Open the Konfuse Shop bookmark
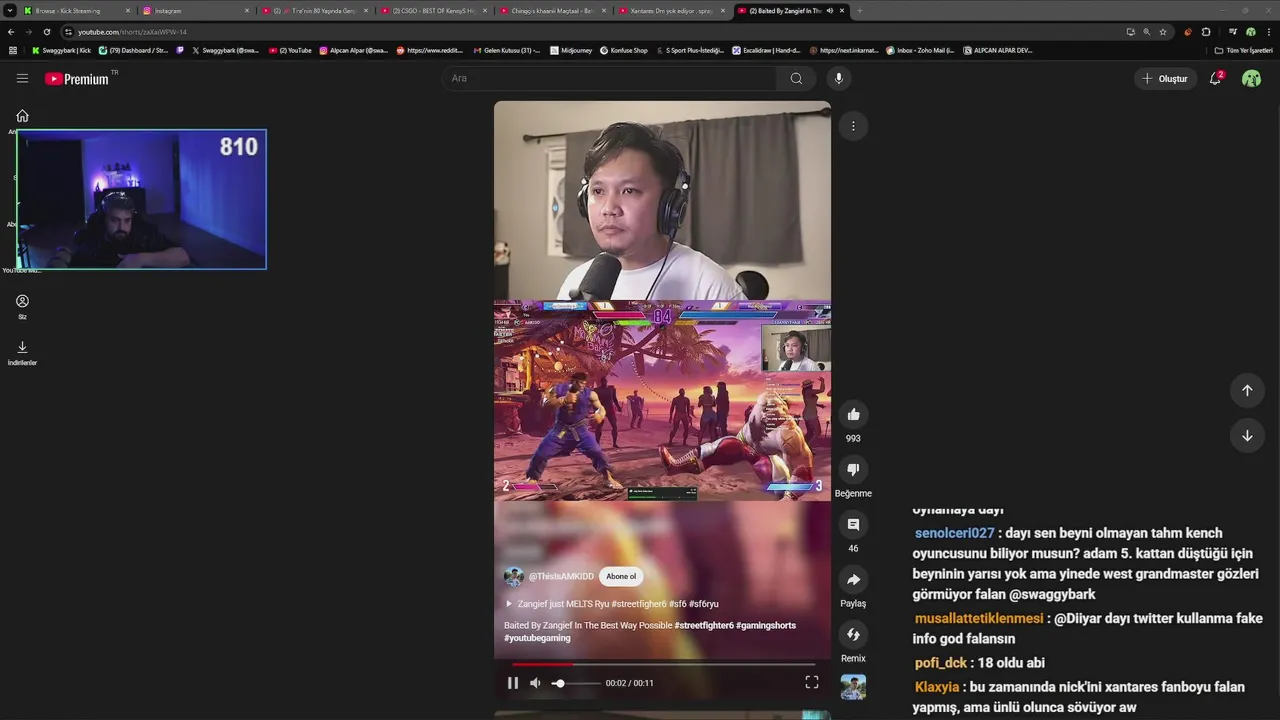1280x720 pixels. (x=624, y=50)
